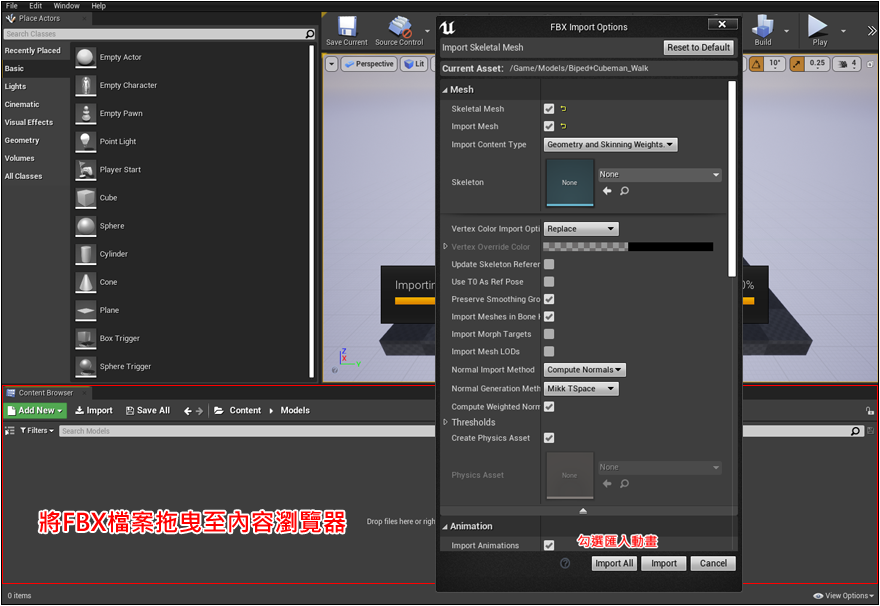
Task: Go forward in Content Browser history
Action: point(199,411)
